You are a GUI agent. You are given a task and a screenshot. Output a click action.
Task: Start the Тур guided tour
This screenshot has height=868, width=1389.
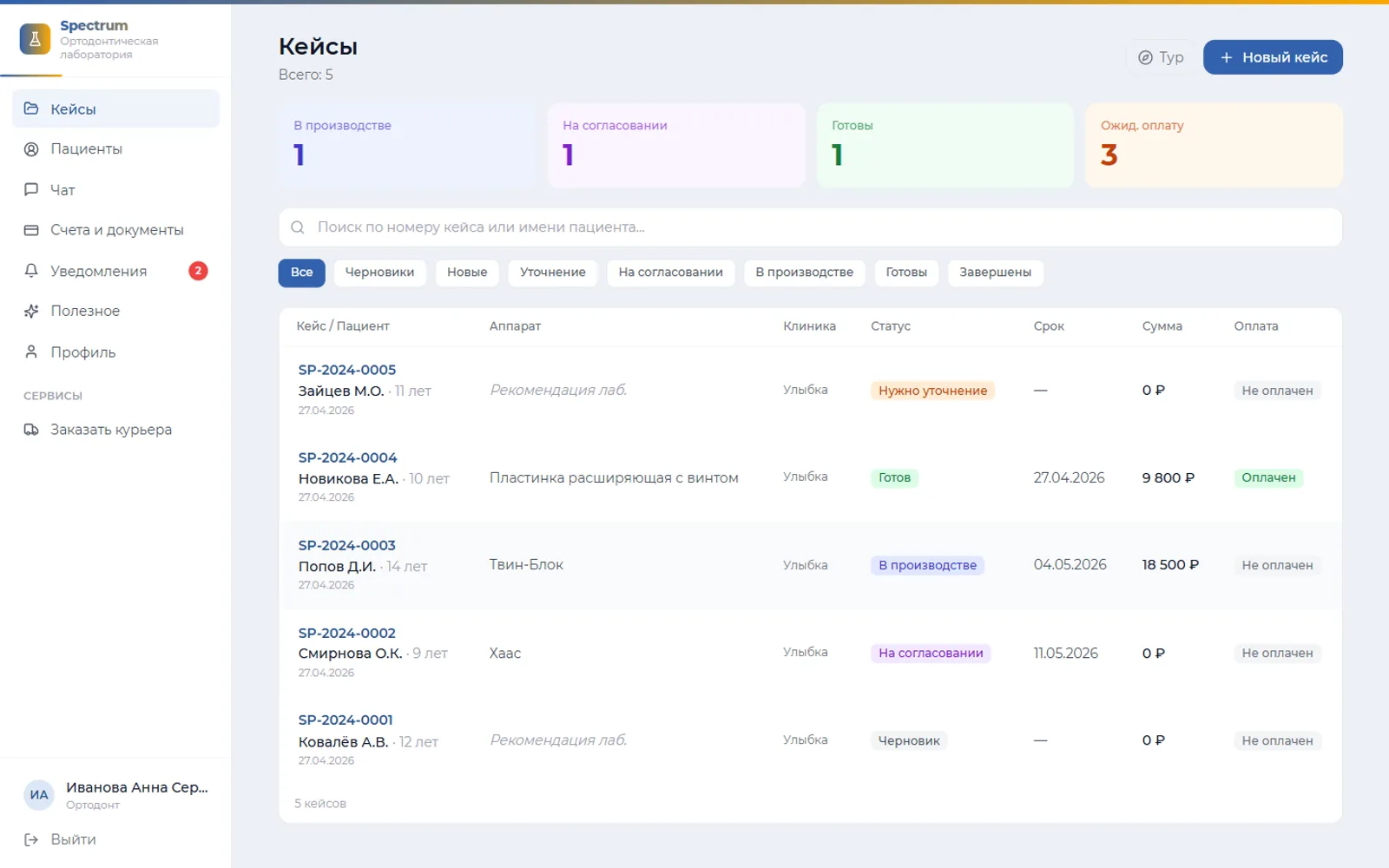pyautogui.click(x=1161, y=57)
